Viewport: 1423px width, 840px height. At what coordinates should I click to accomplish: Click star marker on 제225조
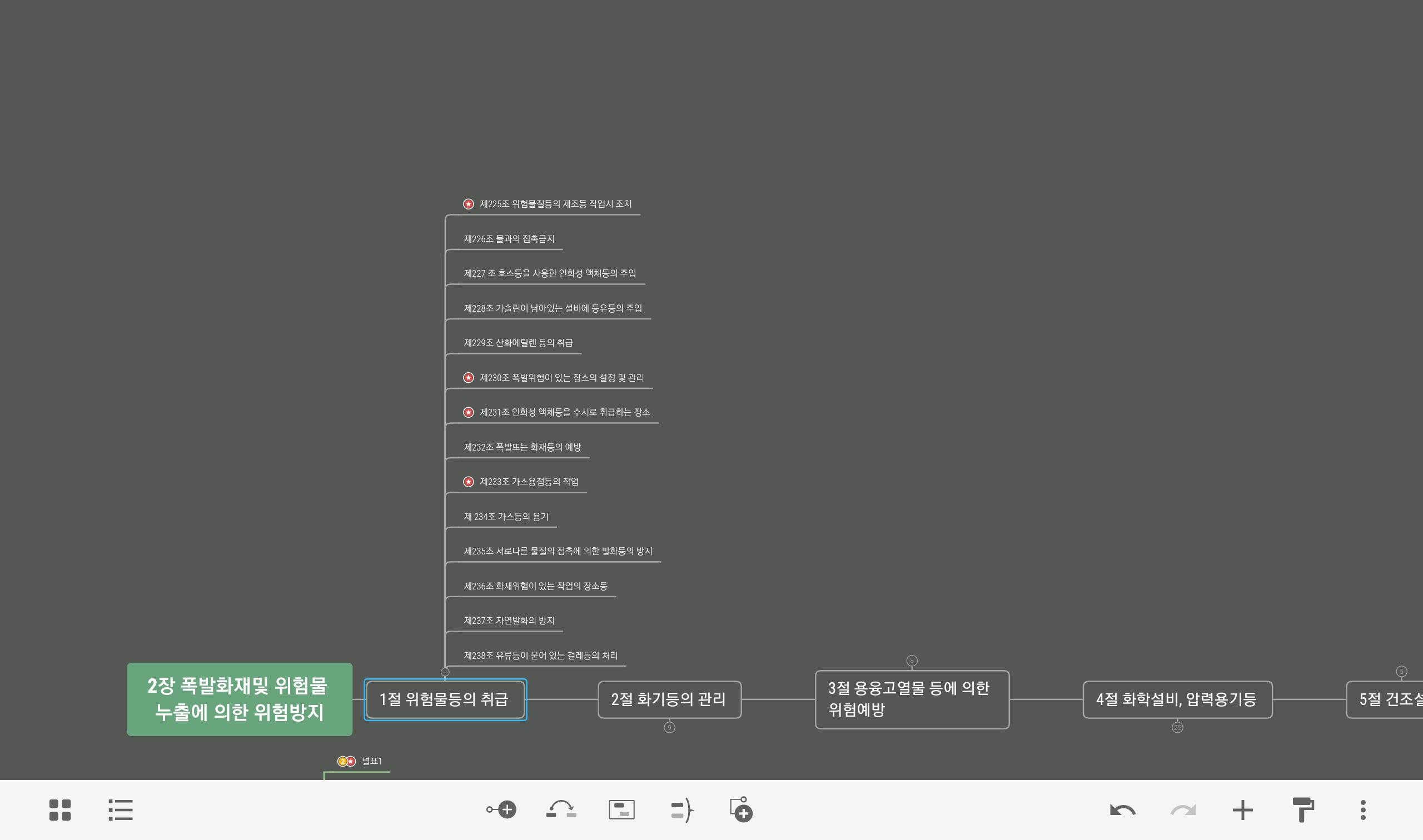pos(468,204)
